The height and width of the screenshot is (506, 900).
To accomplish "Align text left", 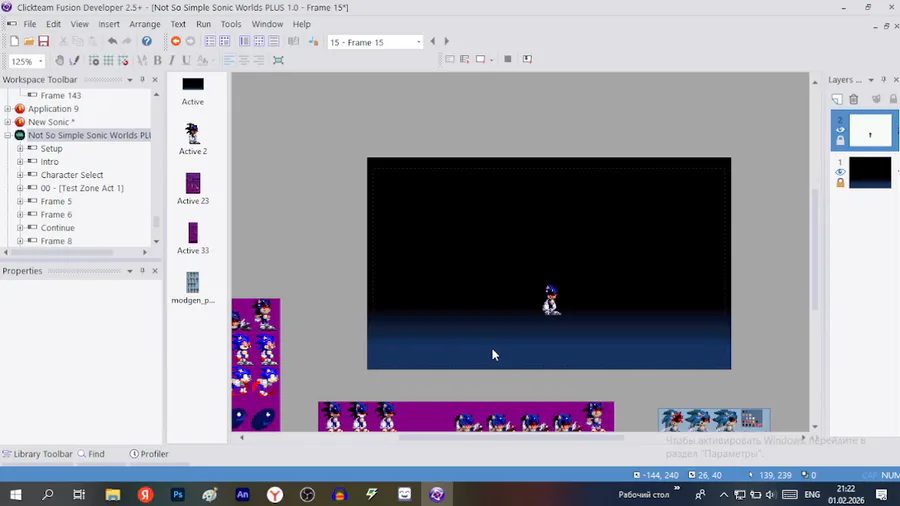I will [228, 60].
